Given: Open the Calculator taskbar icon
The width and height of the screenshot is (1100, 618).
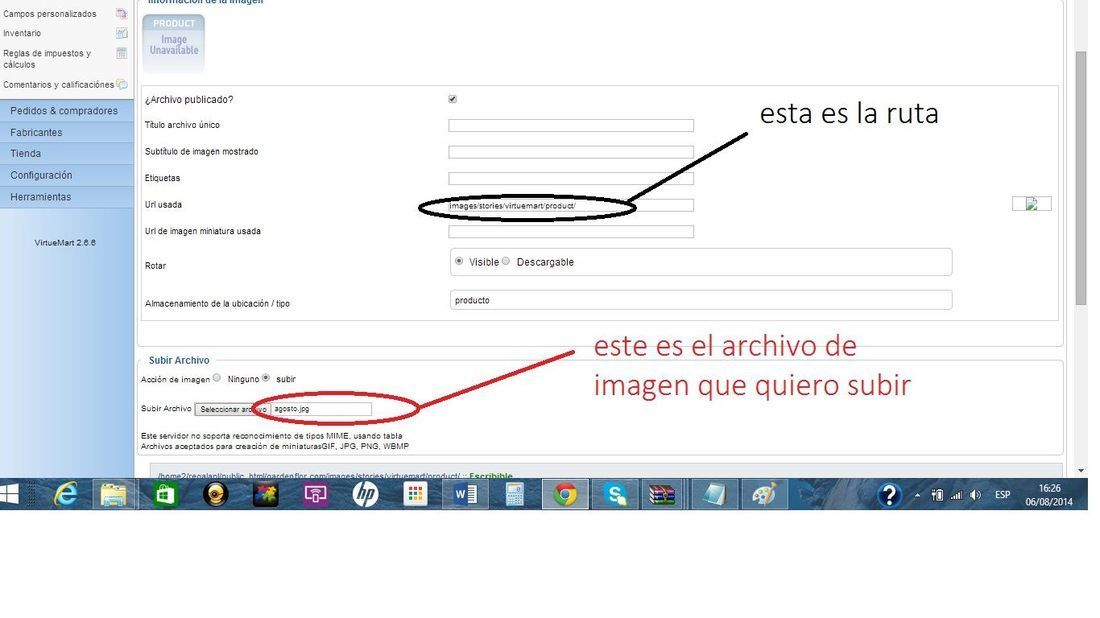Looking at the screenshot, I should [515, 495].
